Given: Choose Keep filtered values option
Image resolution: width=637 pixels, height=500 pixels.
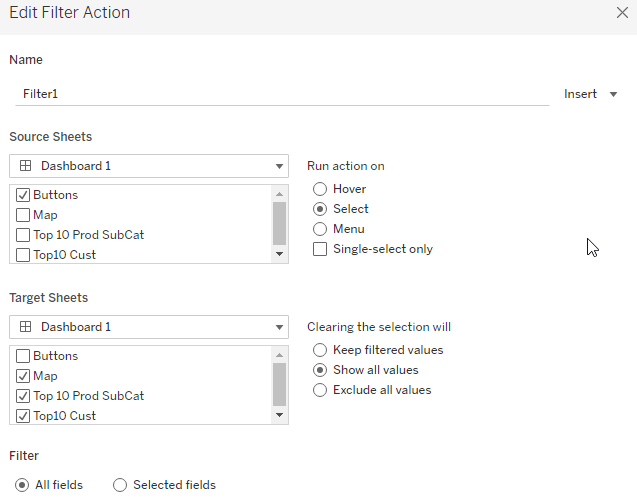Looking at the screenshot, I should click(x=320, y=350).
